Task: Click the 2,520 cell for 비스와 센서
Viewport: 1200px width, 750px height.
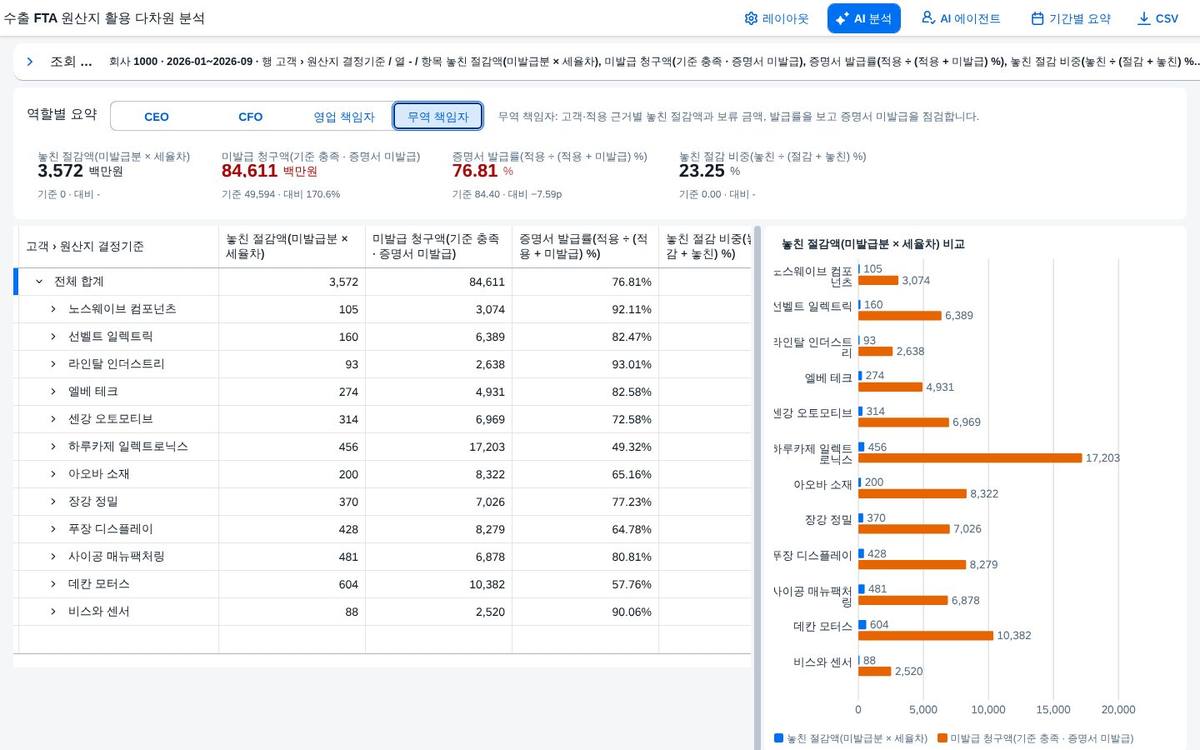Action: (x=438, y=612)
